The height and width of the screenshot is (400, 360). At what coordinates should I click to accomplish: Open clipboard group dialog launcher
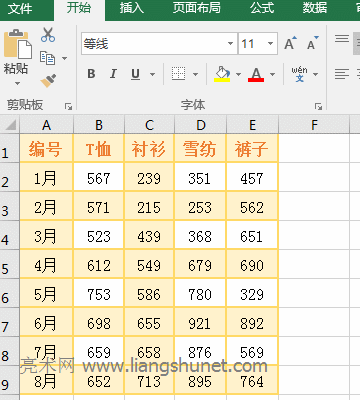click(x=68, y=106)
